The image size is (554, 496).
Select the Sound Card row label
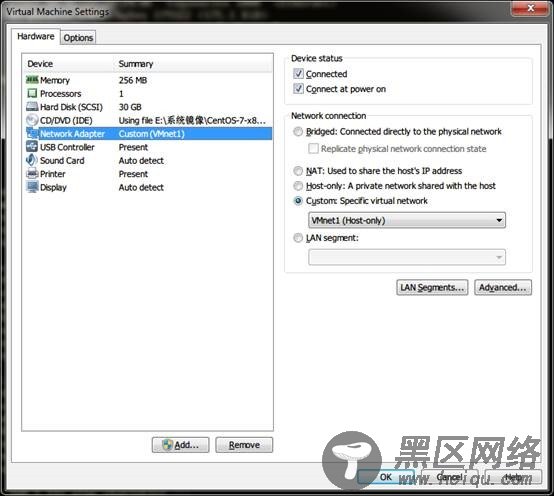62,161
